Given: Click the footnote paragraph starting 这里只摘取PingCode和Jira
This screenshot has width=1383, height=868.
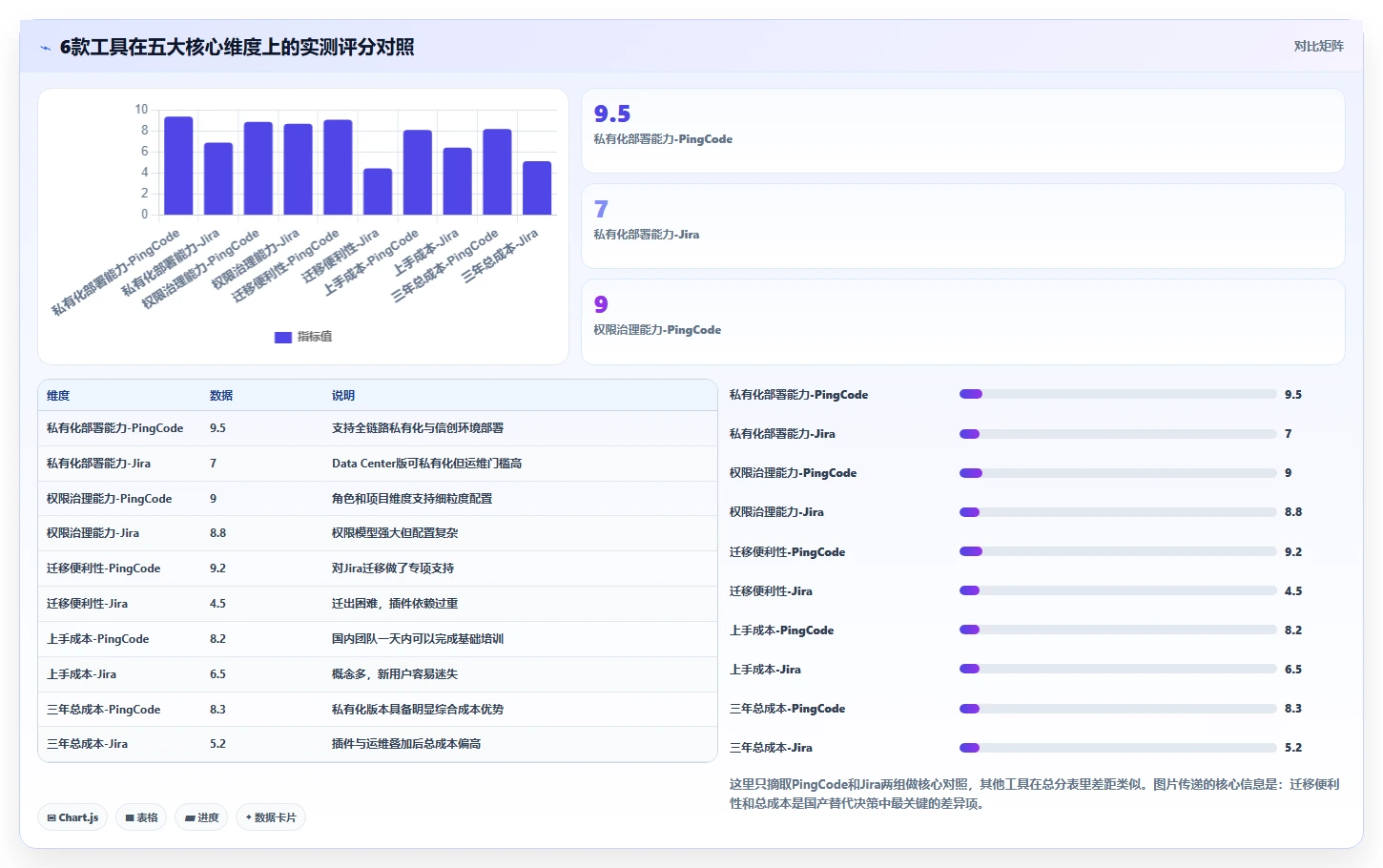Looking at the screenshot, I should tap(1035, 794).
